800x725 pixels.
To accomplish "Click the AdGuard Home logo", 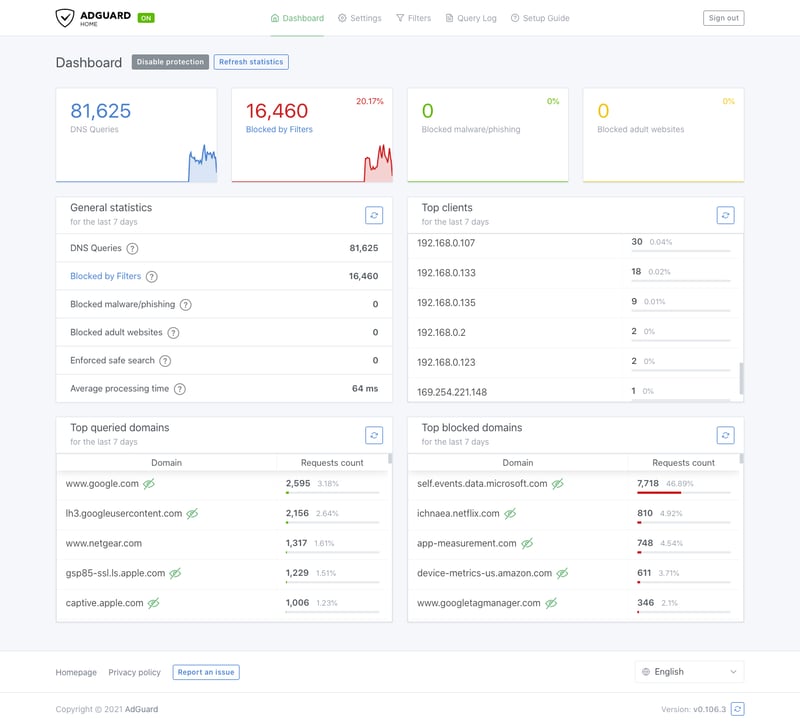I will tap(95, 18).
